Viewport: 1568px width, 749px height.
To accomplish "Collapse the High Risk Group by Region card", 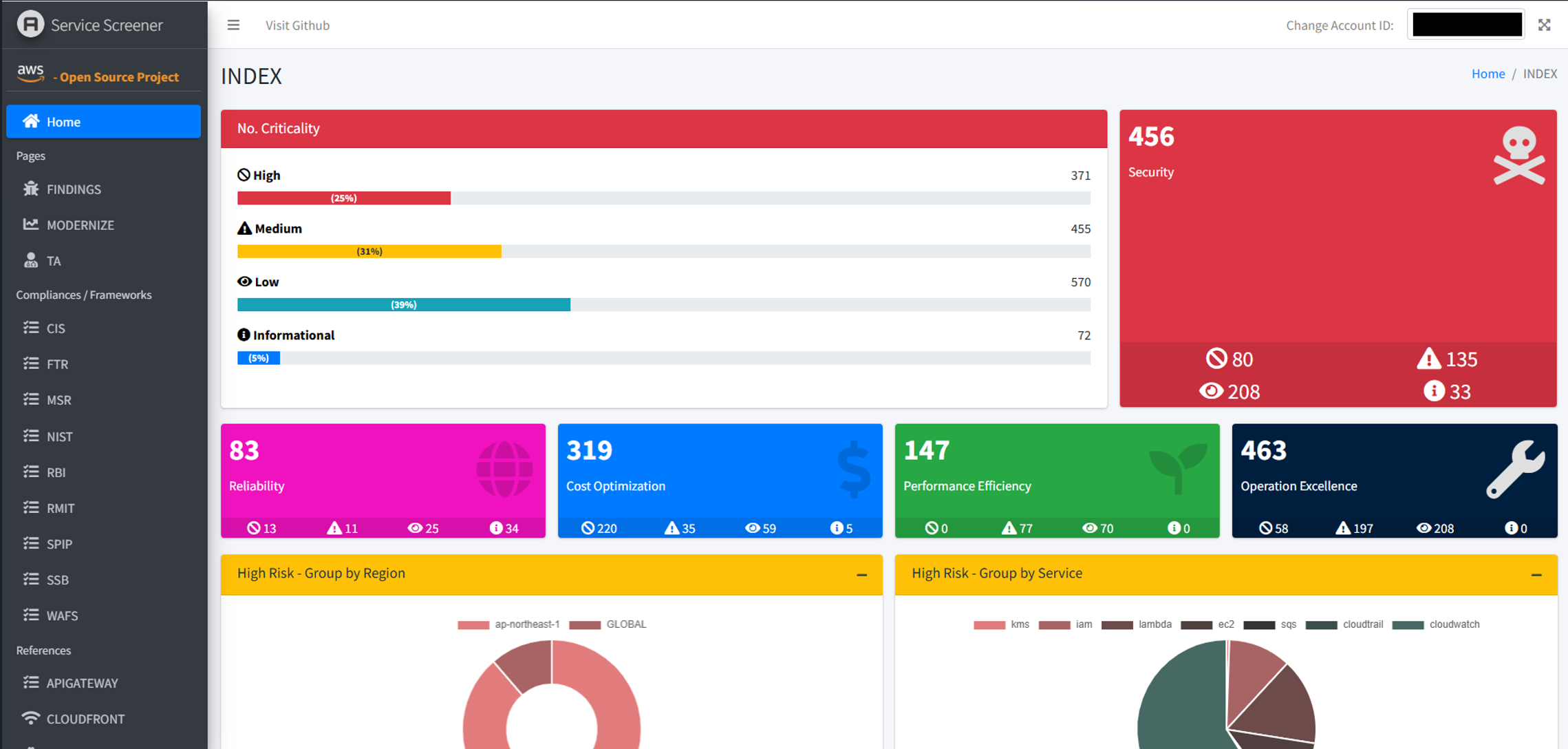I will [861, 574].
